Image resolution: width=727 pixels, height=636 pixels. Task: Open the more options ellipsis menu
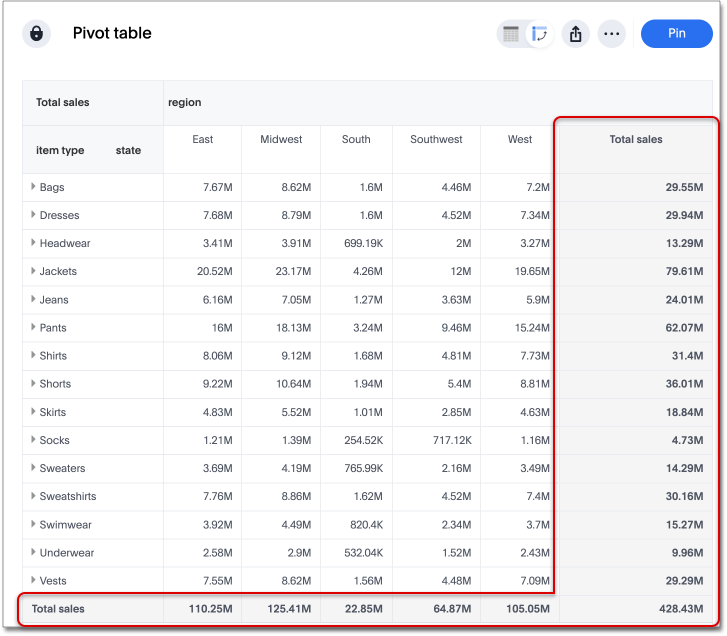pos(612,34)
